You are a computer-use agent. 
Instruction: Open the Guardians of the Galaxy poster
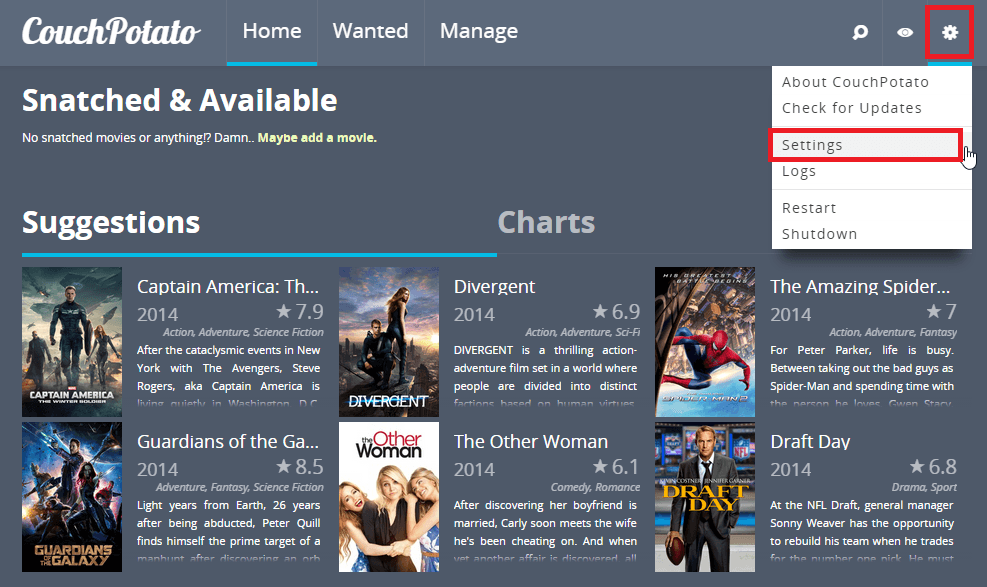(x=72, y=496)
